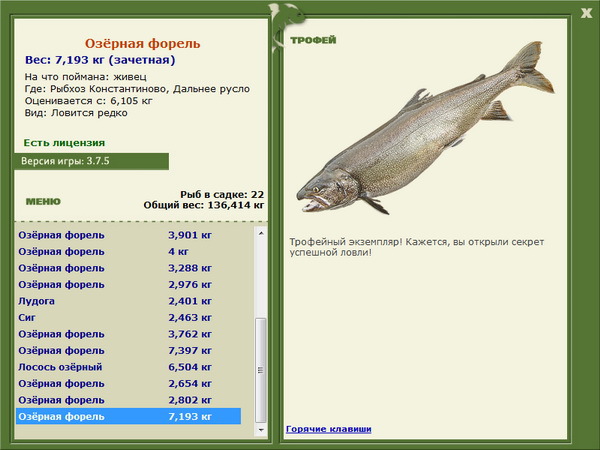Viewport: 600px width, 450px height.
Task: Select Озёрная форель 2,802 кг row
Action: point(129,399)
